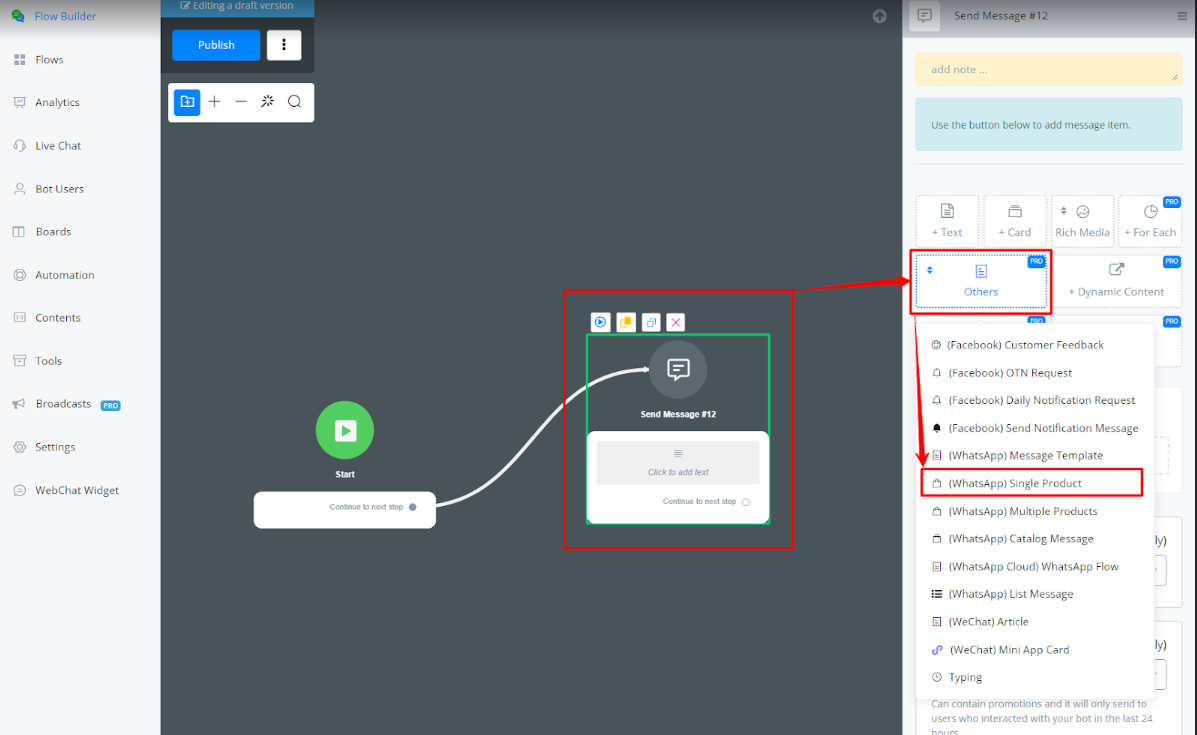Click the Publish button
The image size is (1197, 735).
click(216, 45)
